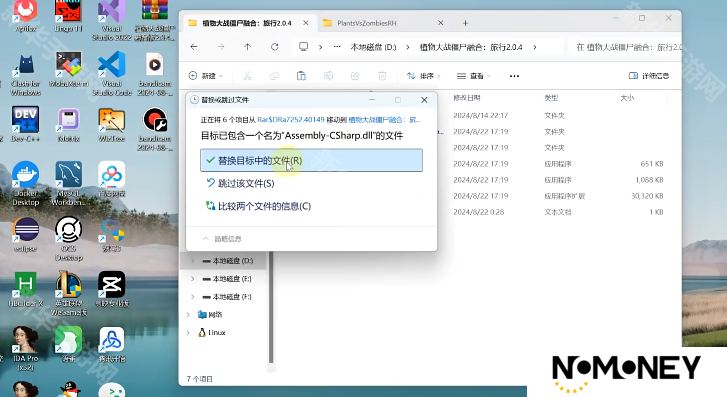Open OBS Desktop shortcut

68,238
